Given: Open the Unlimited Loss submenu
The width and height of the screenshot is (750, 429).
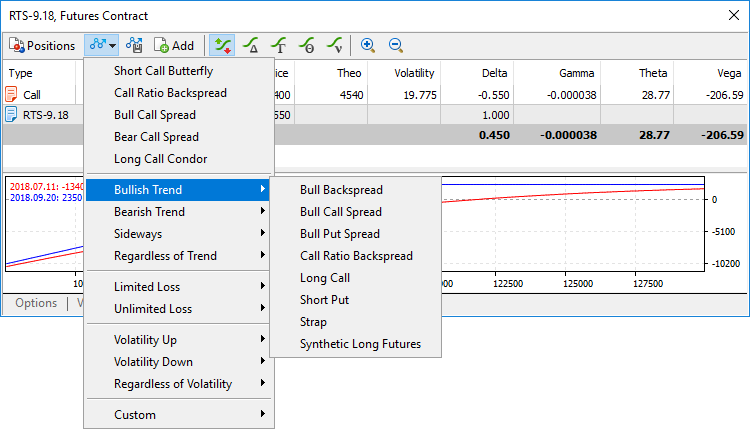Looking at the screenshot, I should 179,309.
